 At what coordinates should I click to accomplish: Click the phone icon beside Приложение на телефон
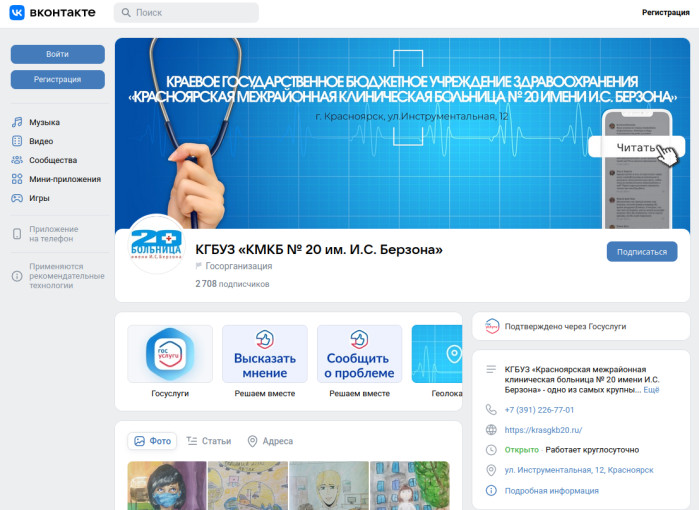coord(17,234)
